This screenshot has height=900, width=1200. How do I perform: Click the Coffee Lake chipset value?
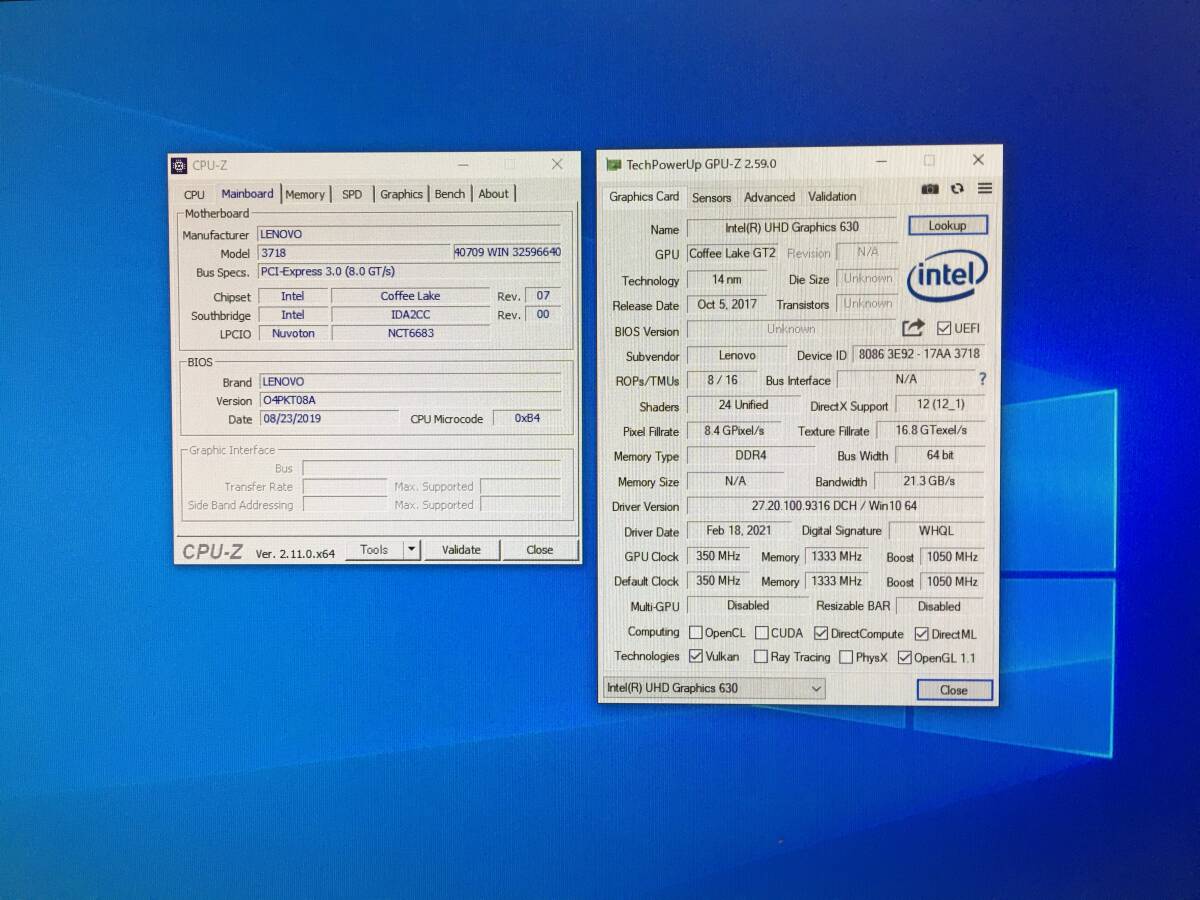click(410, 296)
